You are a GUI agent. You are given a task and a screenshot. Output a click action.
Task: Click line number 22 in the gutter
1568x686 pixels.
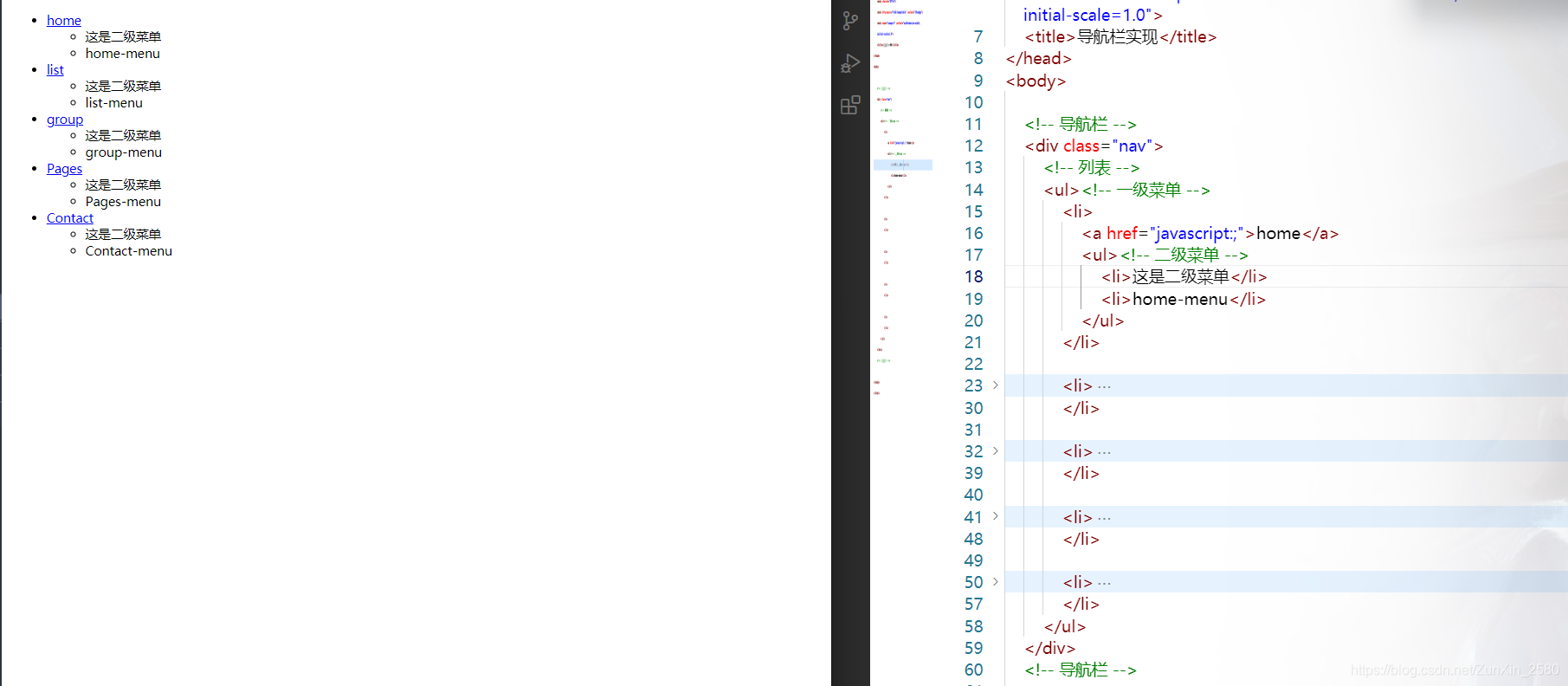coord(974,365)
